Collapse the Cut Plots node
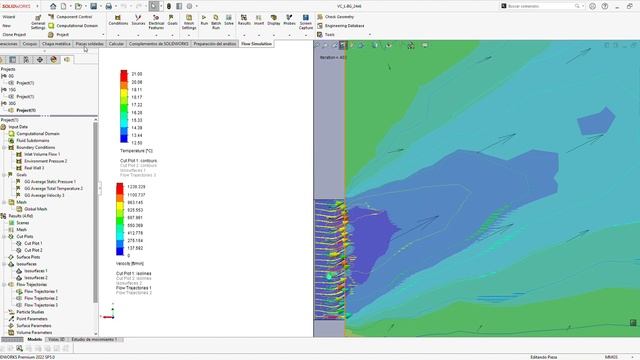 pos(4,236)
